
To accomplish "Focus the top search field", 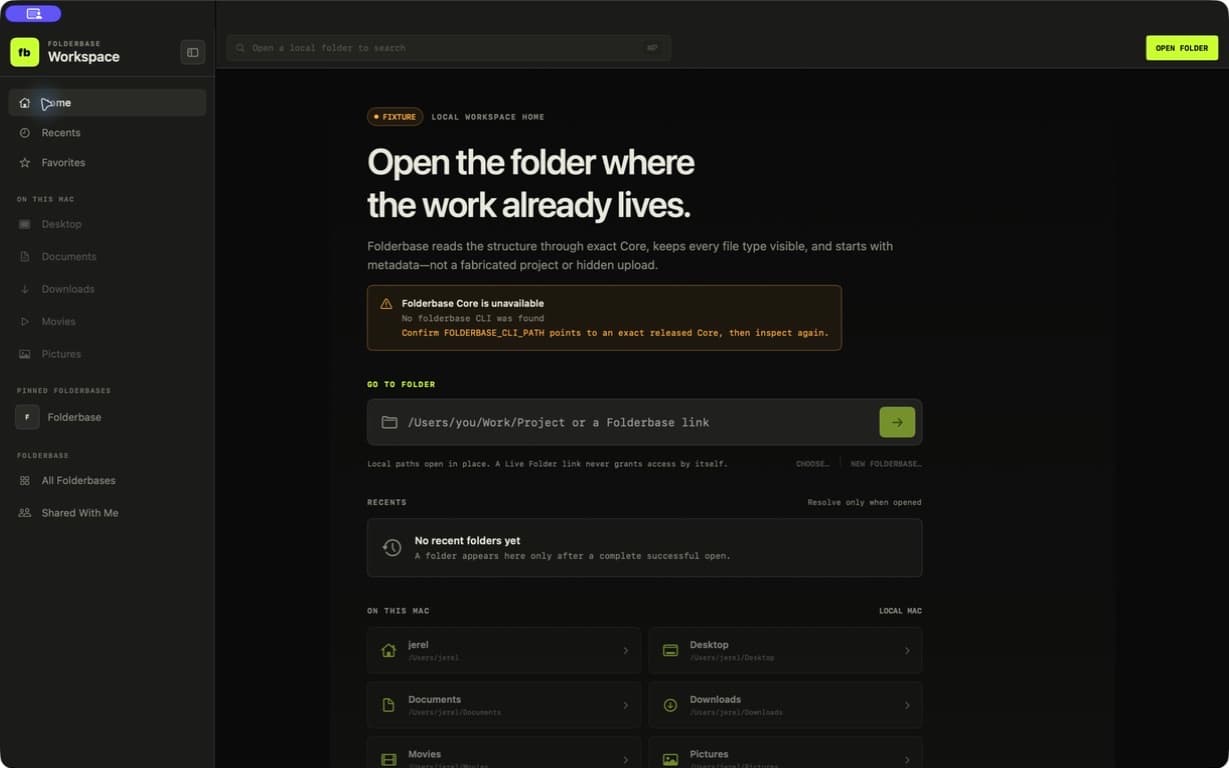I will pyautogui.click(x=448, y=48).
